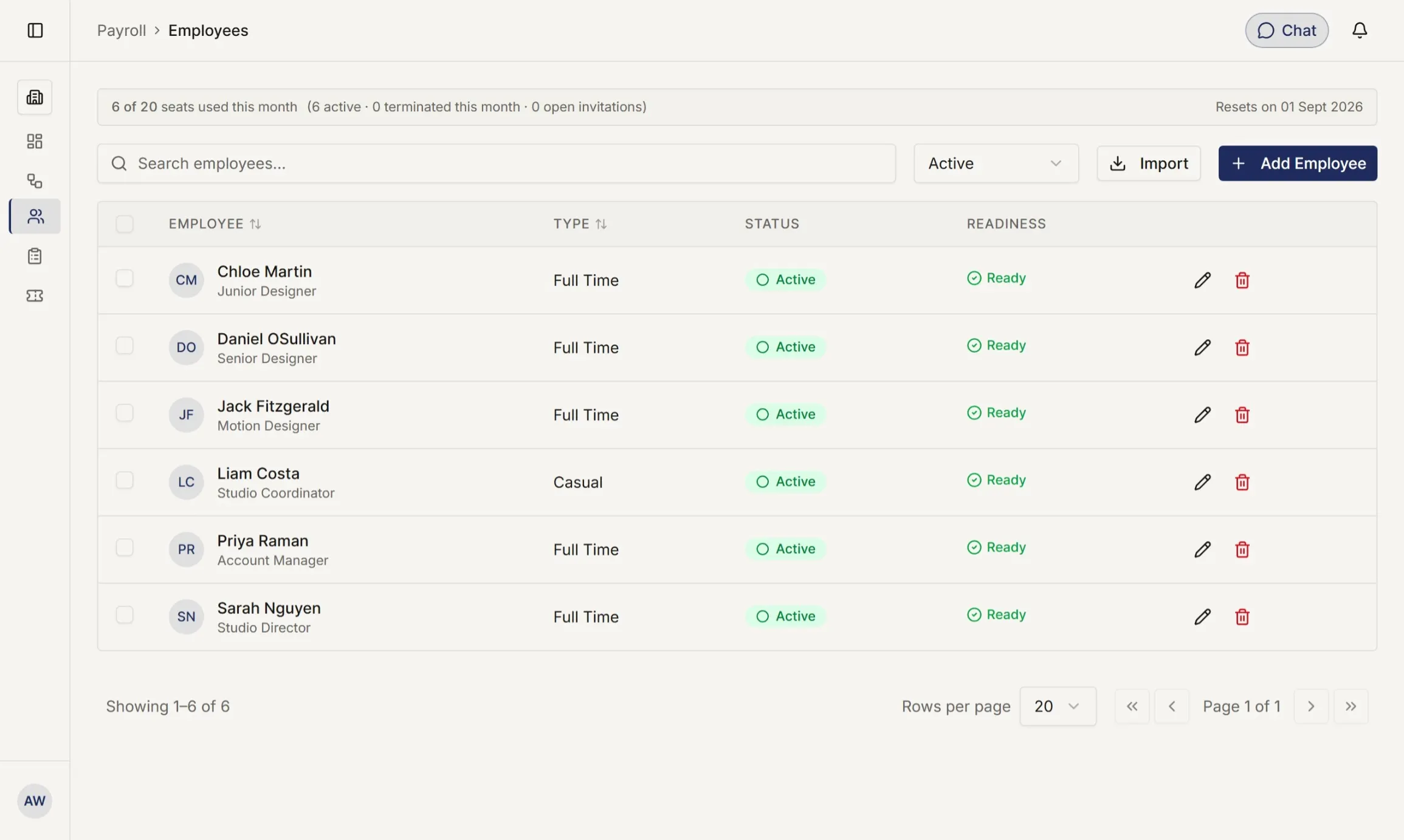This screenshot has width=1404, height=840.
Task: Open the rows per page 20 dropdown
Action: (1058, 706)
